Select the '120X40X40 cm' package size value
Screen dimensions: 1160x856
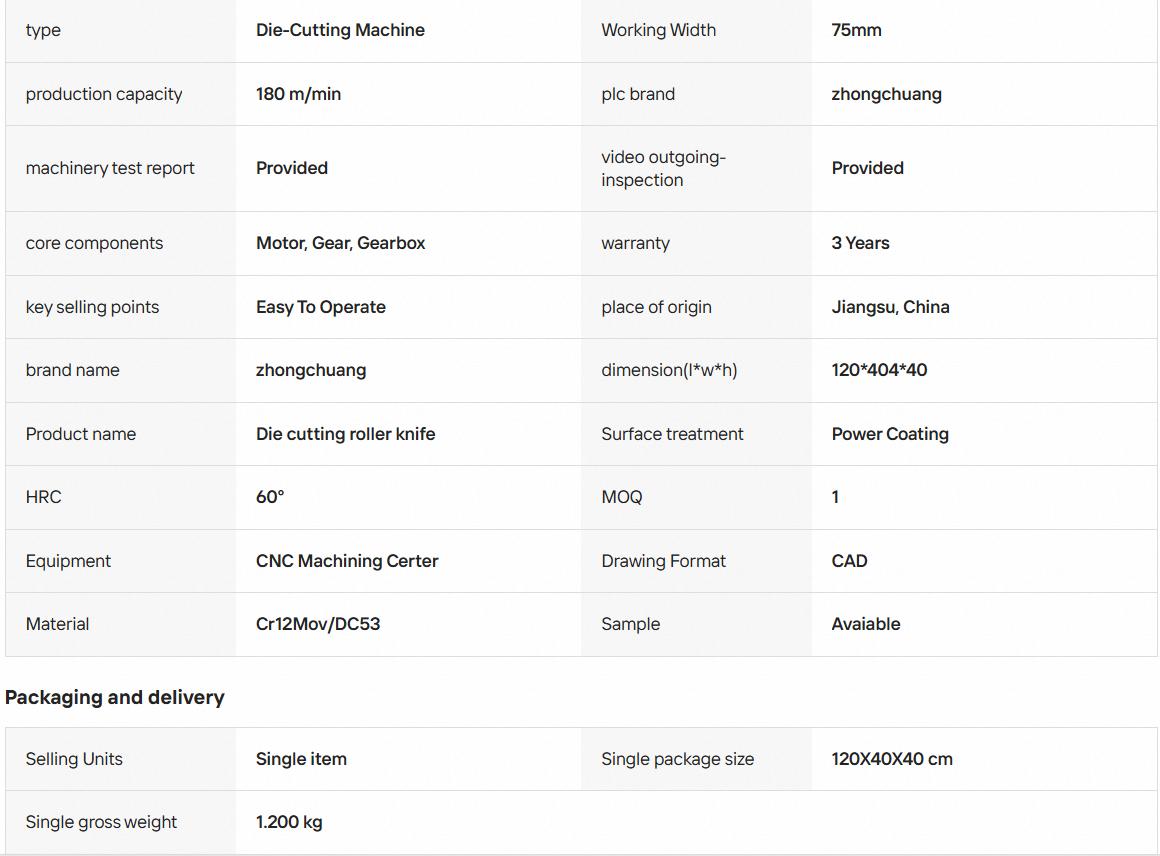point(892,759)
